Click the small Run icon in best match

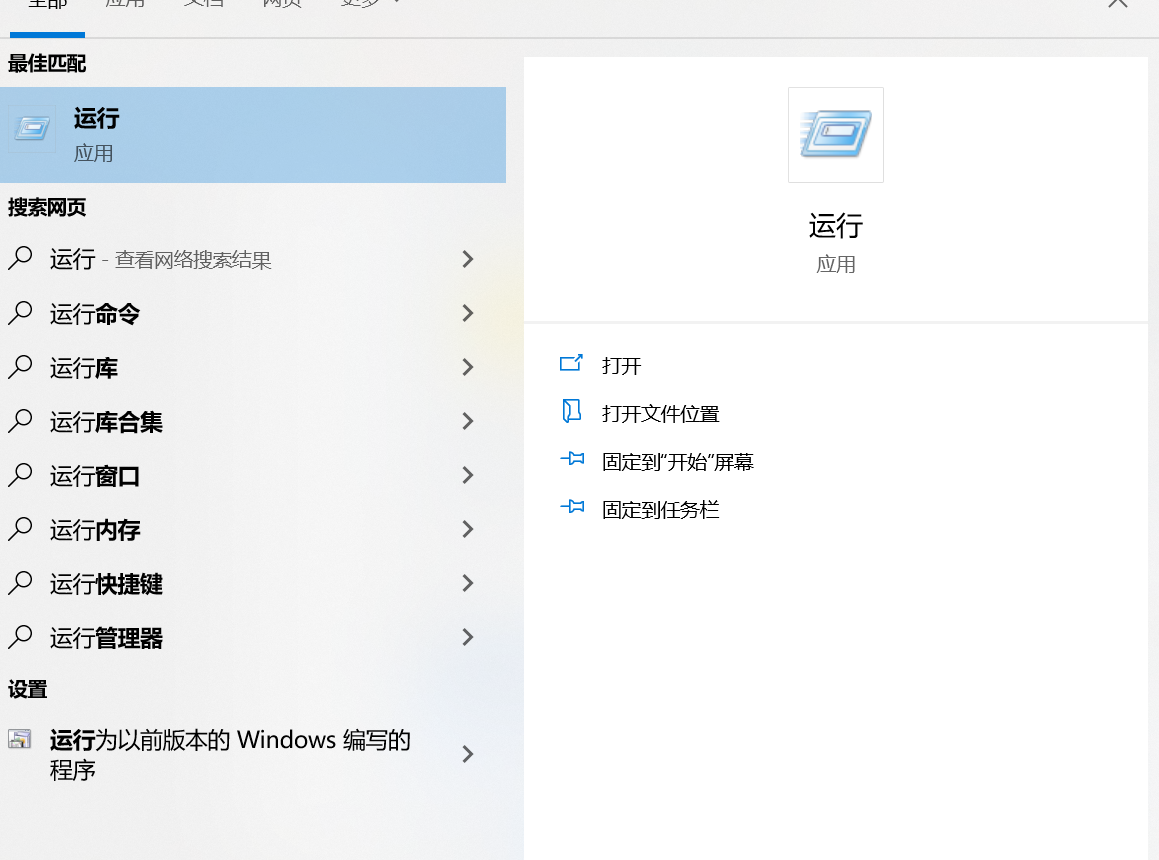(x=33, y=129)
